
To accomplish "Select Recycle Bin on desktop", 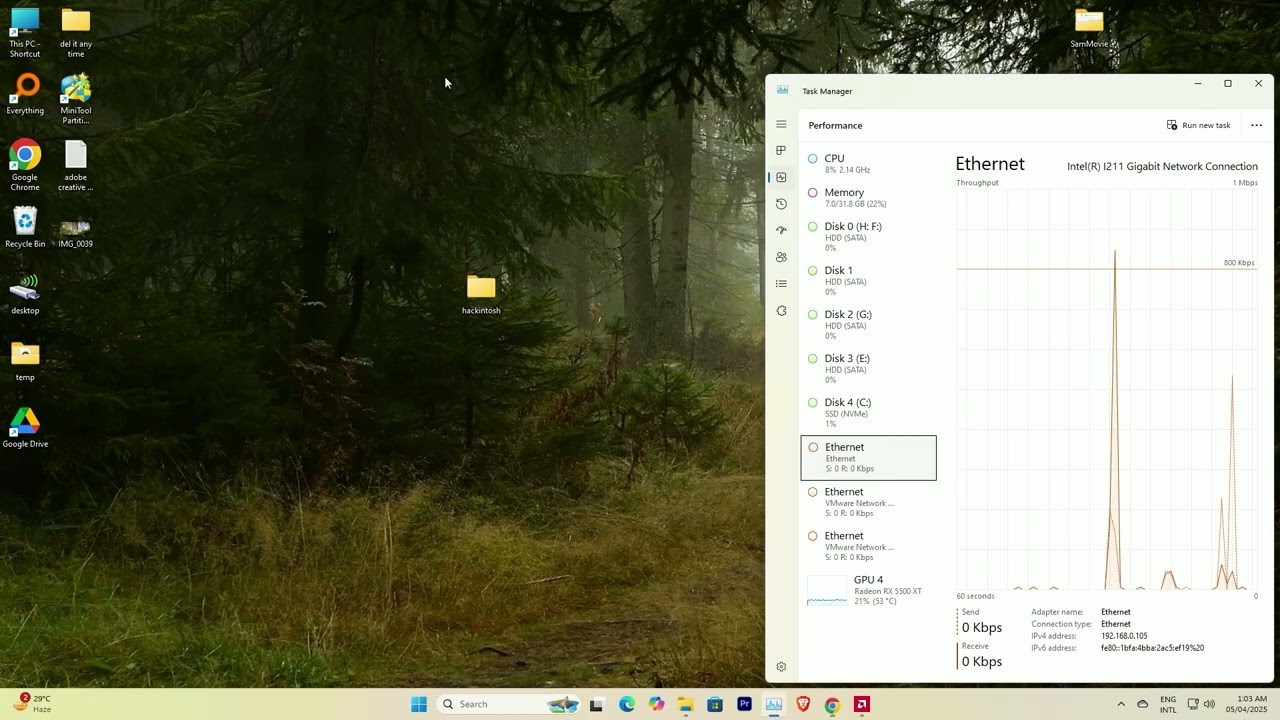I will pyautogui.click(x=25, y=228).
